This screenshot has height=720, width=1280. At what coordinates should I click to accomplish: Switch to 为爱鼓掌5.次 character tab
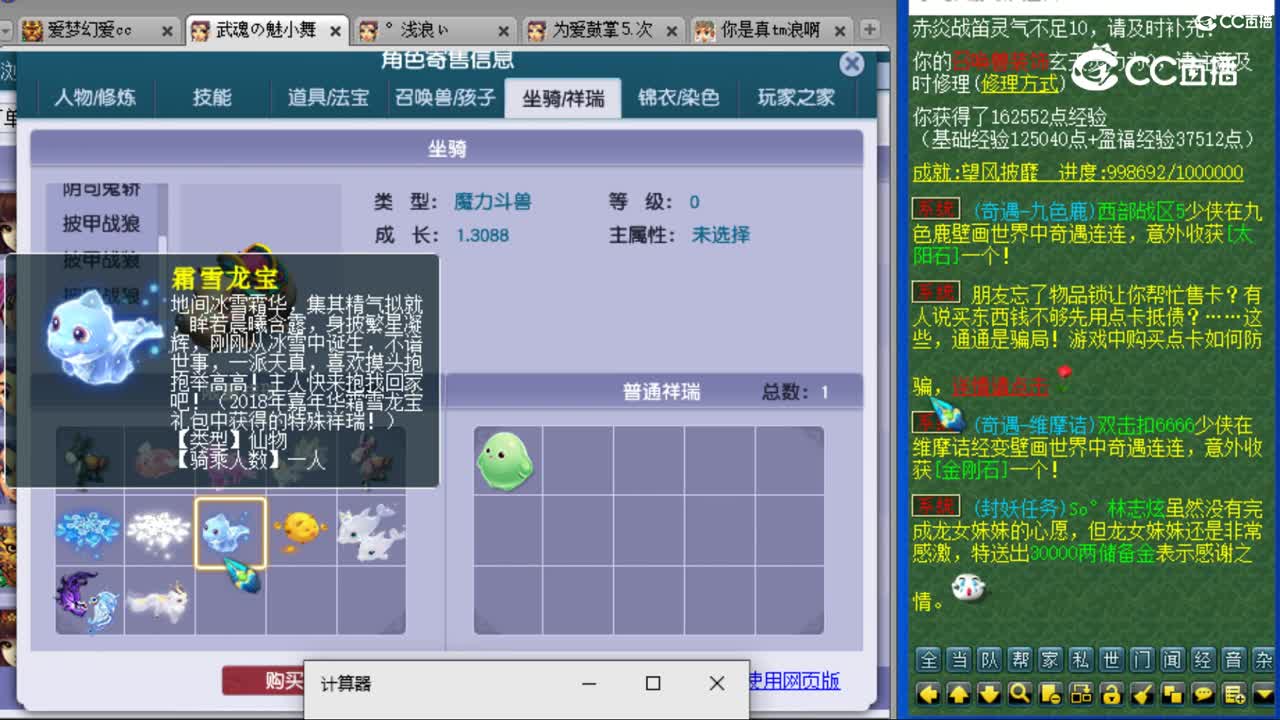click(x=603, y=30)
